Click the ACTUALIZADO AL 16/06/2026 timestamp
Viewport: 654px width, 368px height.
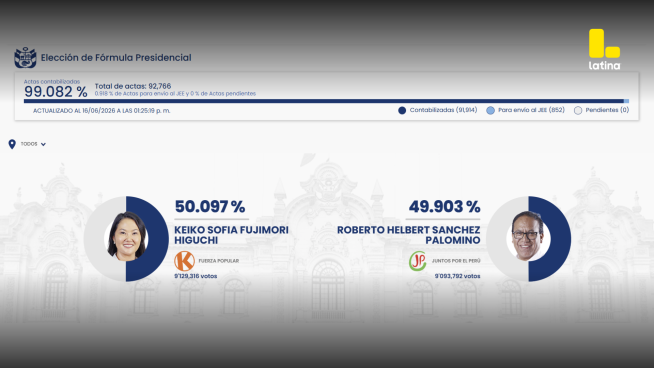[102, 111]
